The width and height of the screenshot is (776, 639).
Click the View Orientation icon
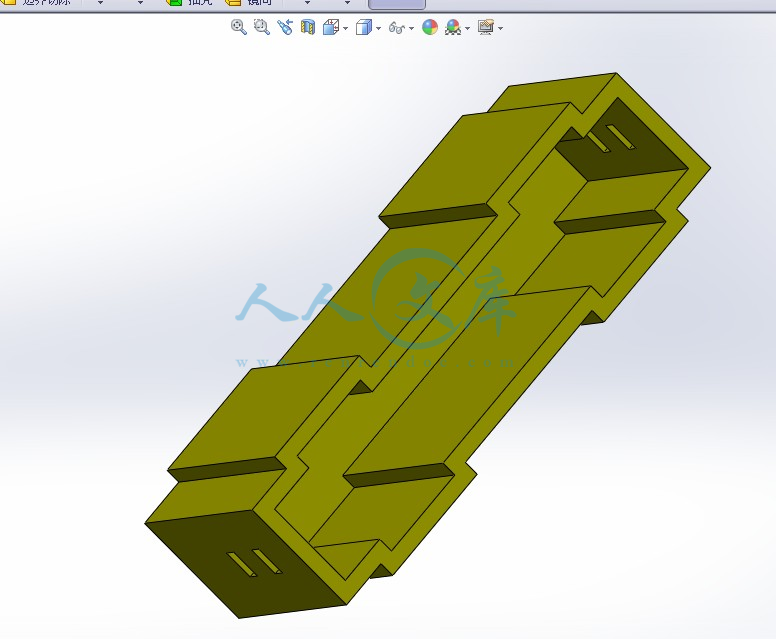(x=330, y=27)
